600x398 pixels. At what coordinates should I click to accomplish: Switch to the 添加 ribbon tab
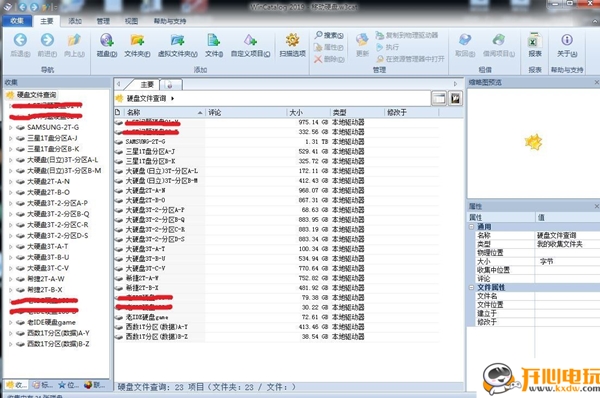[x=75, y=21]
